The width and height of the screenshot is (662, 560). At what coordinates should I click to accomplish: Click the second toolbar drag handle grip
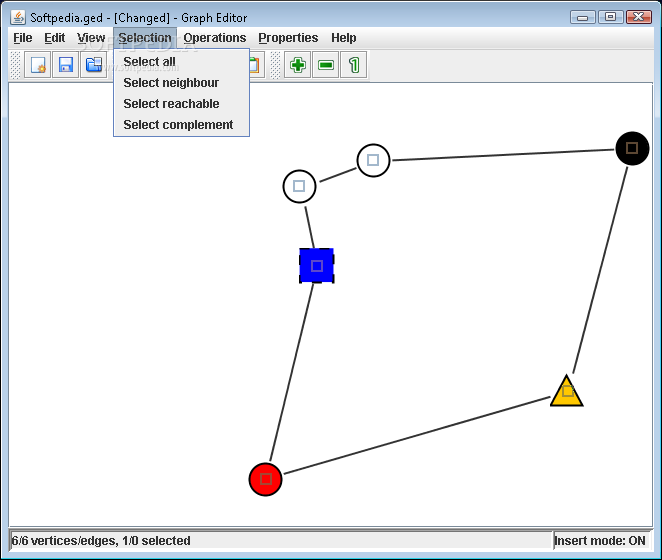(x=275, y=65)
